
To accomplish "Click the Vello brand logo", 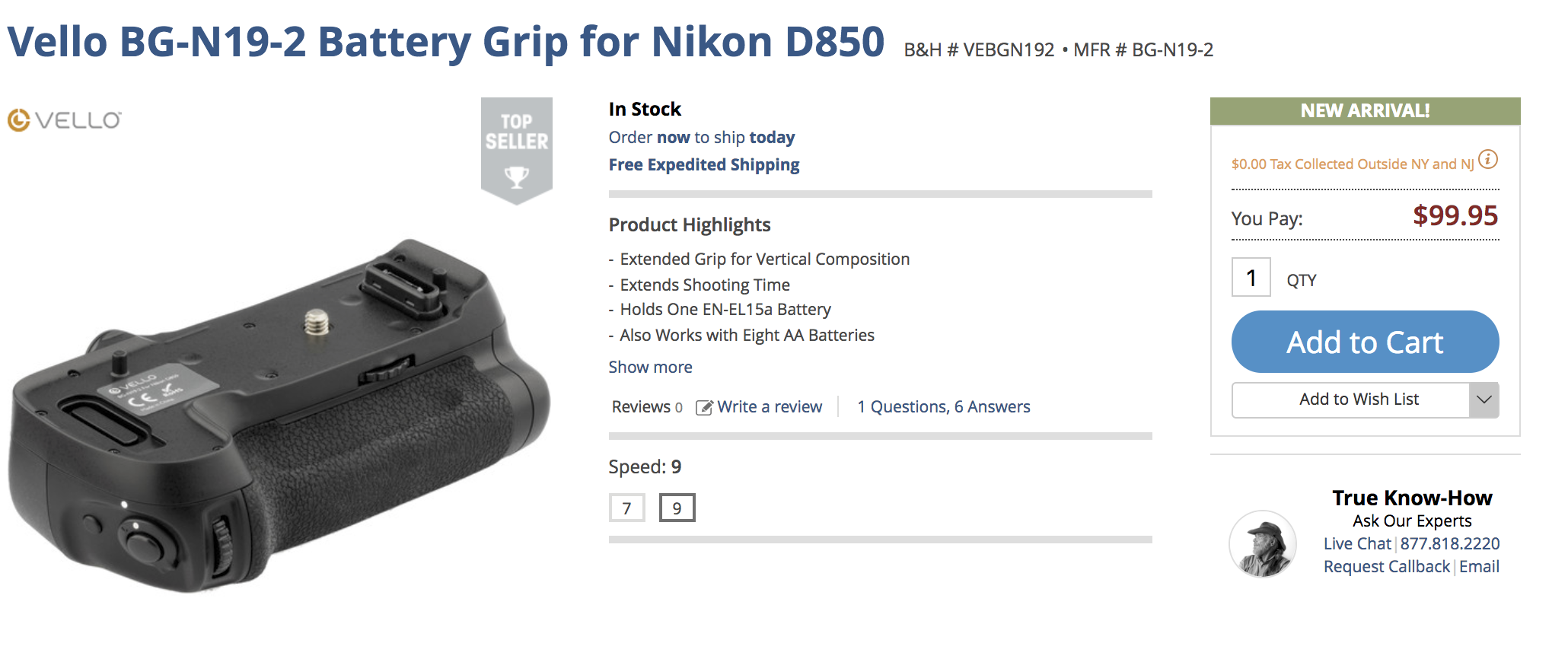I will coord(64,119).
